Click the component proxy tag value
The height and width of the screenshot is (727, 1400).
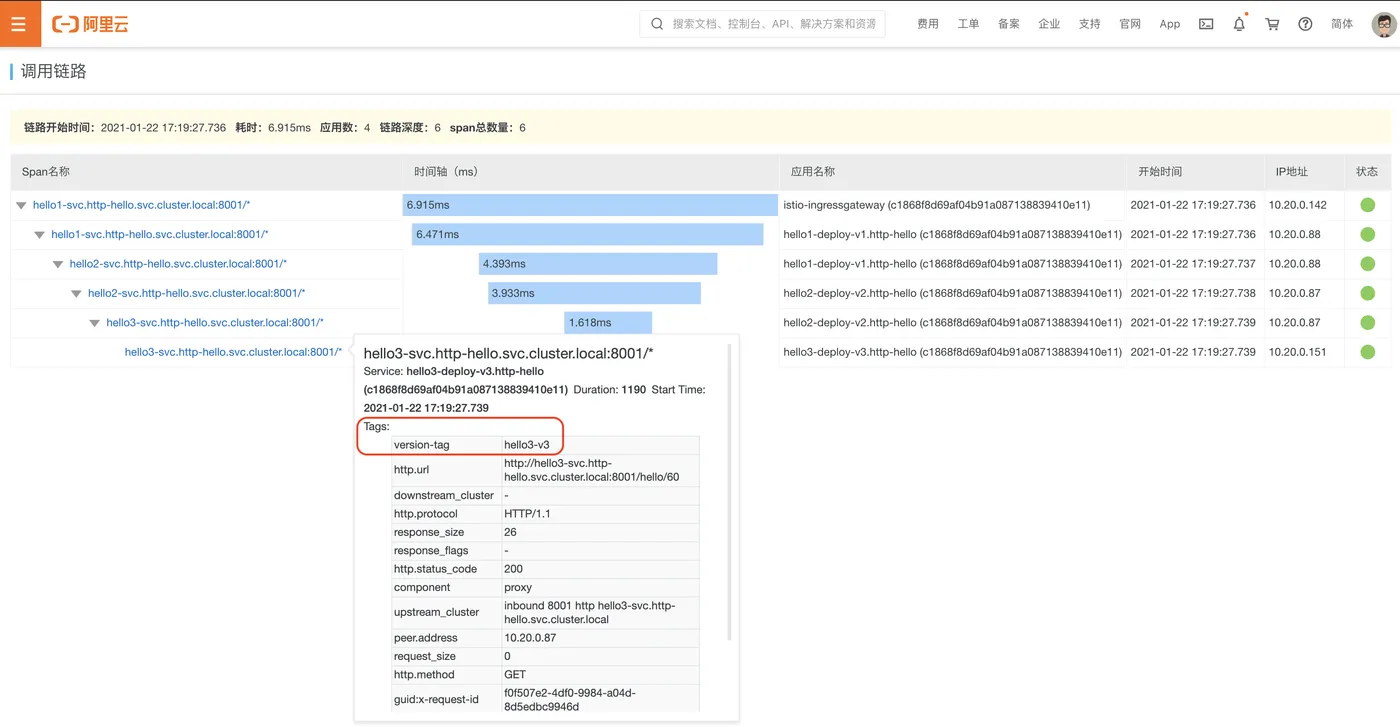[518, 588]
